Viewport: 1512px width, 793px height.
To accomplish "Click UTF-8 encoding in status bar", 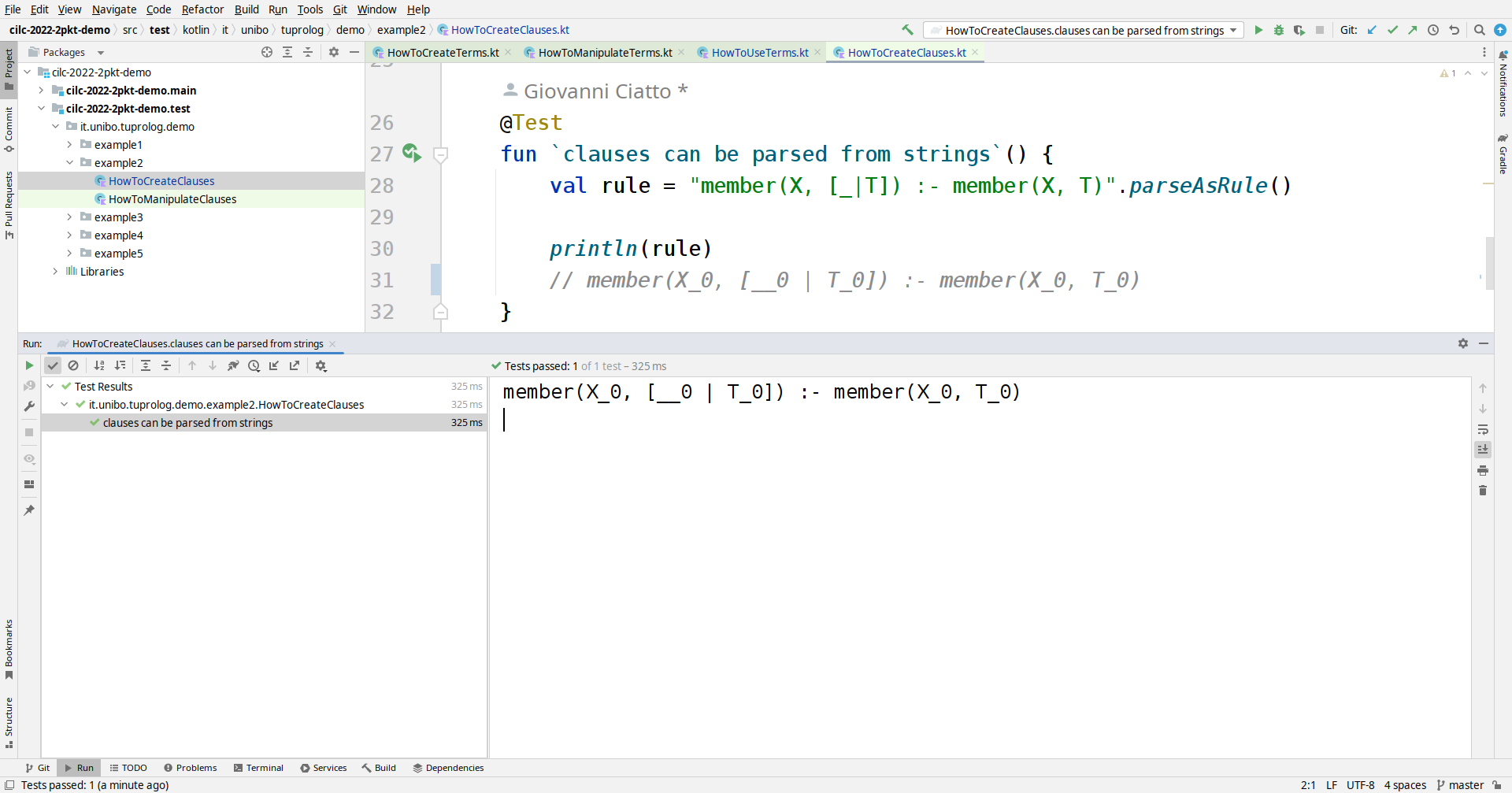I will click(1360, 785).
